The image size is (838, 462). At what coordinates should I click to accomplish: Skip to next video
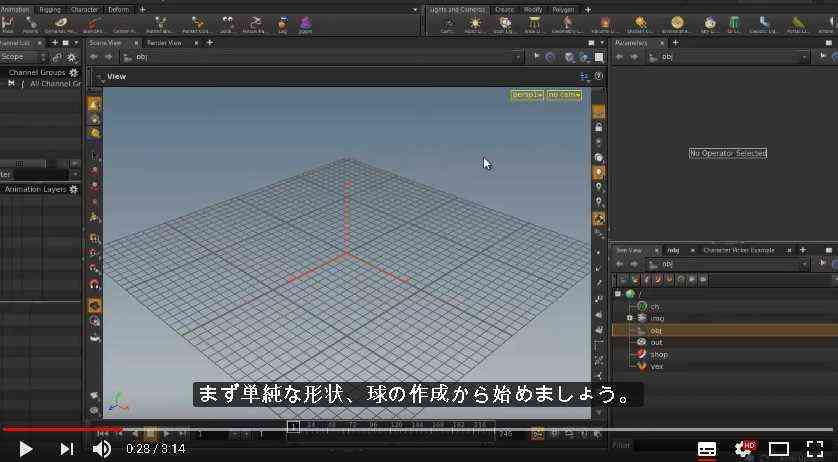(x=66, y=449)
